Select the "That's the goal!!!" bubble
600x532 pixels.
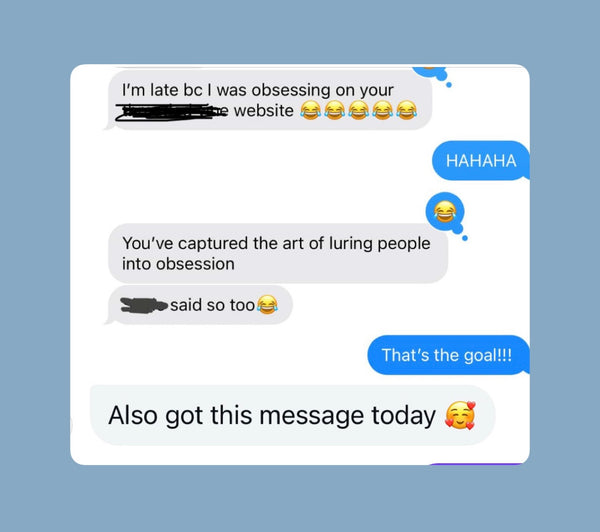point(448,355)
